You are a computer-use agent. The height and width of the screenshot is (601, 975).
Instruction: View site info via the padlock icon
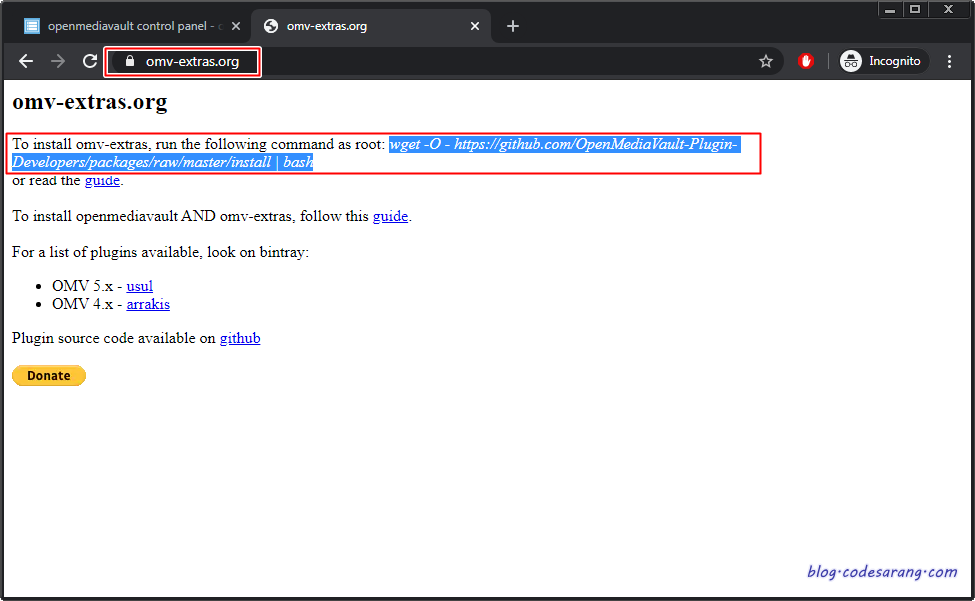(129, 61)
